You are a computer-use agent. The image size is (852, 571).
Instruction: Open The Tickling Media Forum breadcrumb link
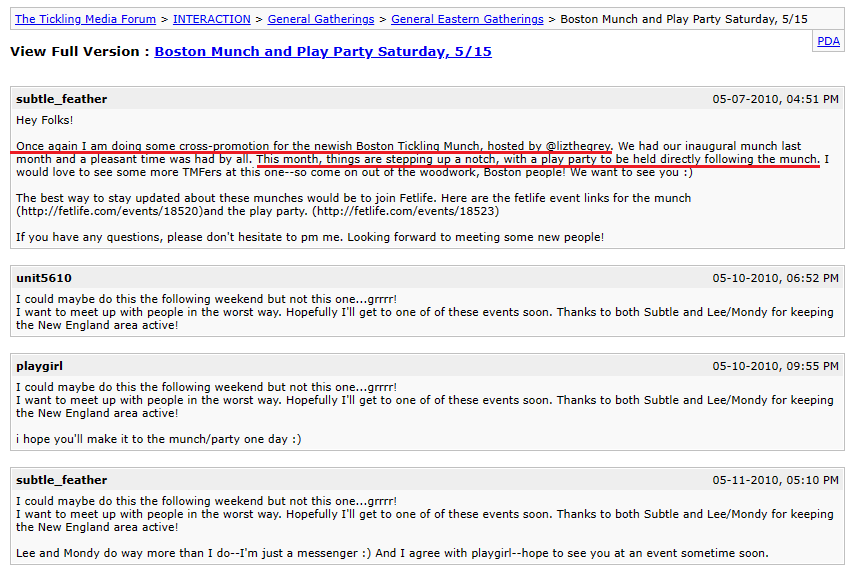click(x=85, y=19)
